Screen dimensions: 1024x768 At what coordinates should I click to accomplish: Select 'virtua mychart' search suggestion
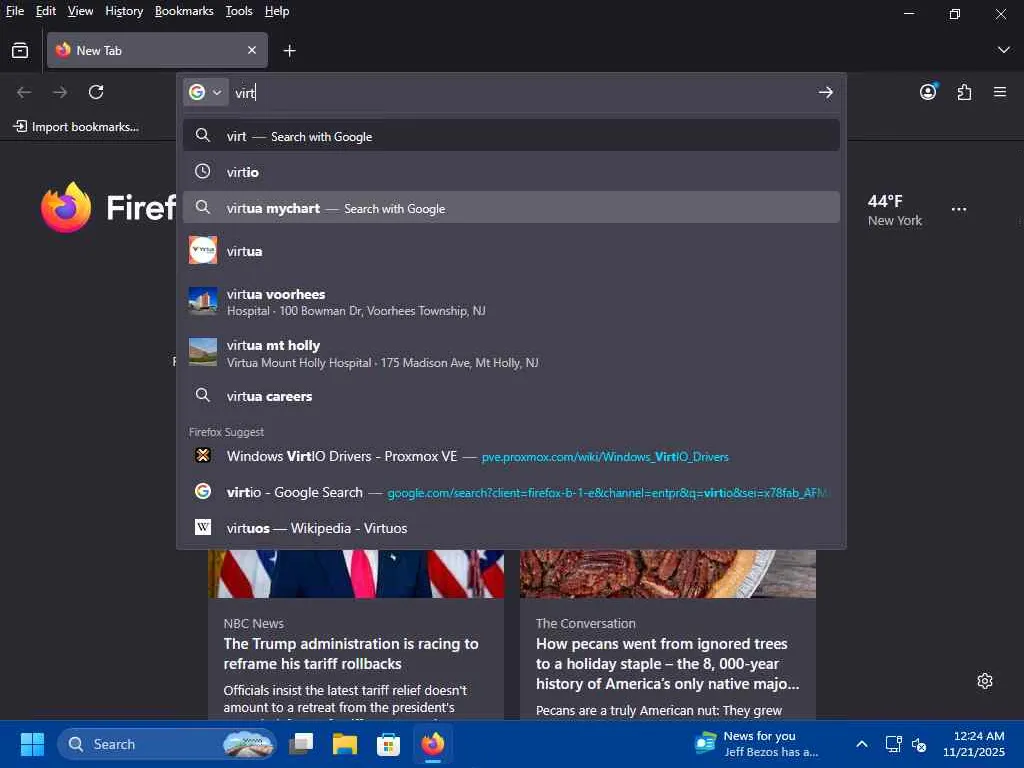(511, 208)
